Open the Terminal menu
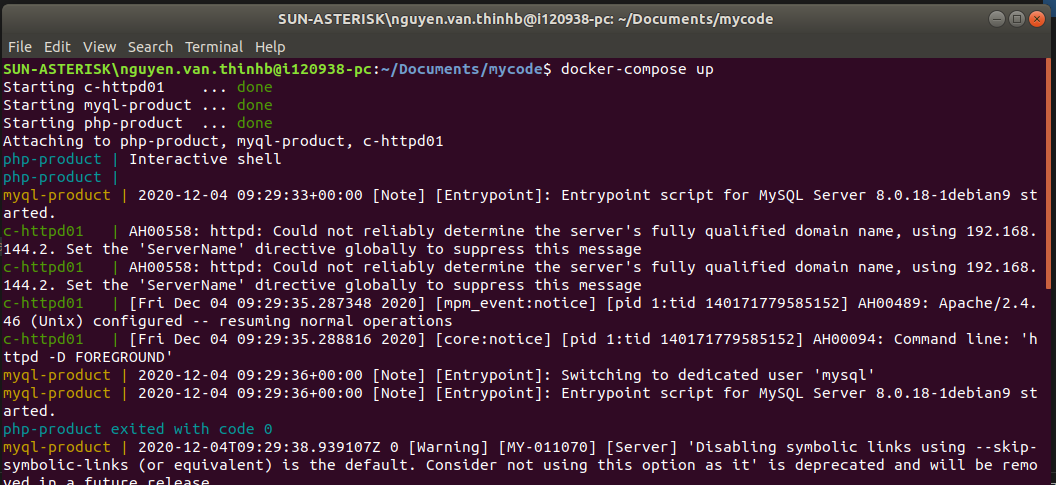1056x485 pixels. point(214,47)
